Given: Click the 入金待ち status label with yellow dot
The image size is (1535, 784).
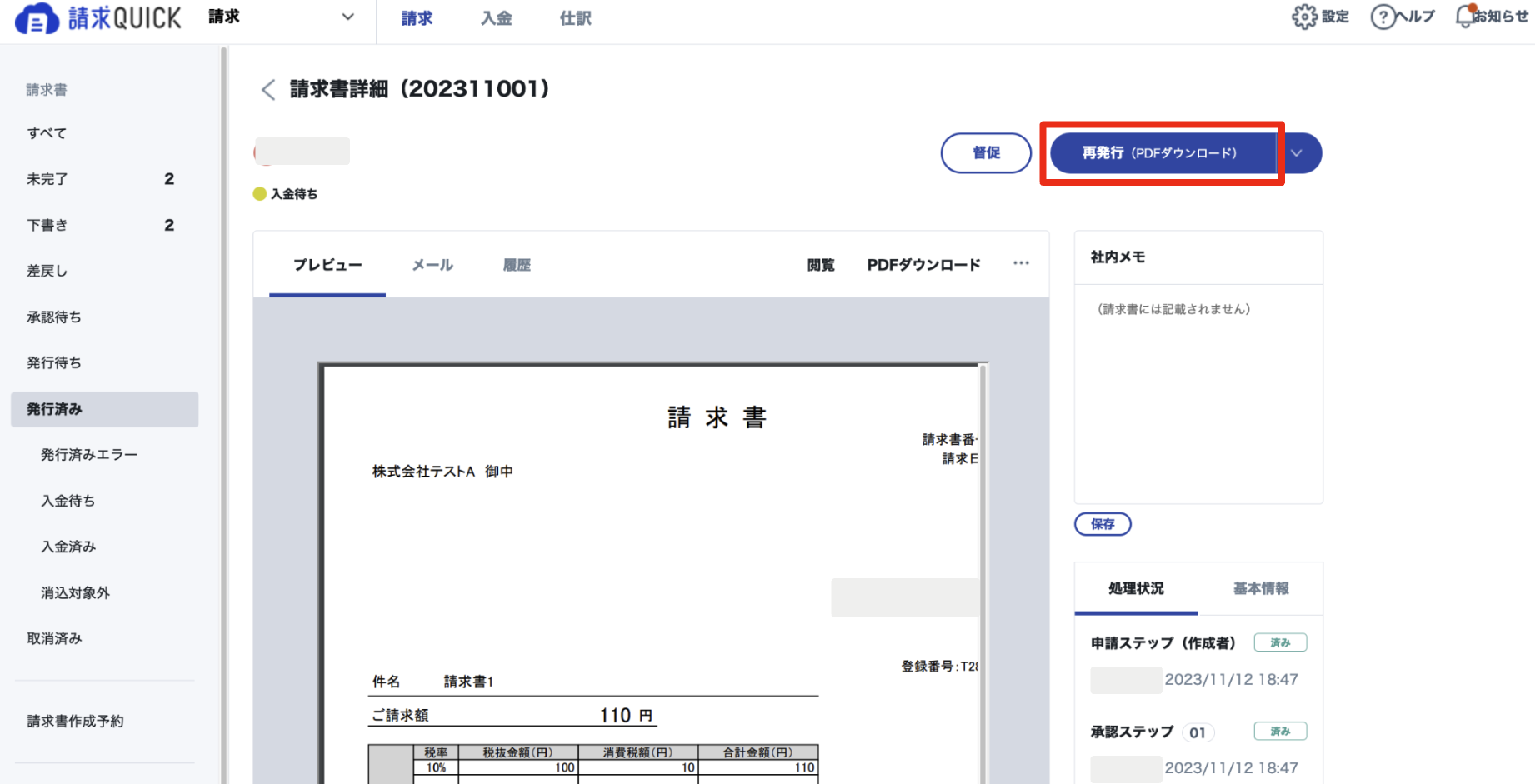Looking at the screenshot, I should point(285,194).
